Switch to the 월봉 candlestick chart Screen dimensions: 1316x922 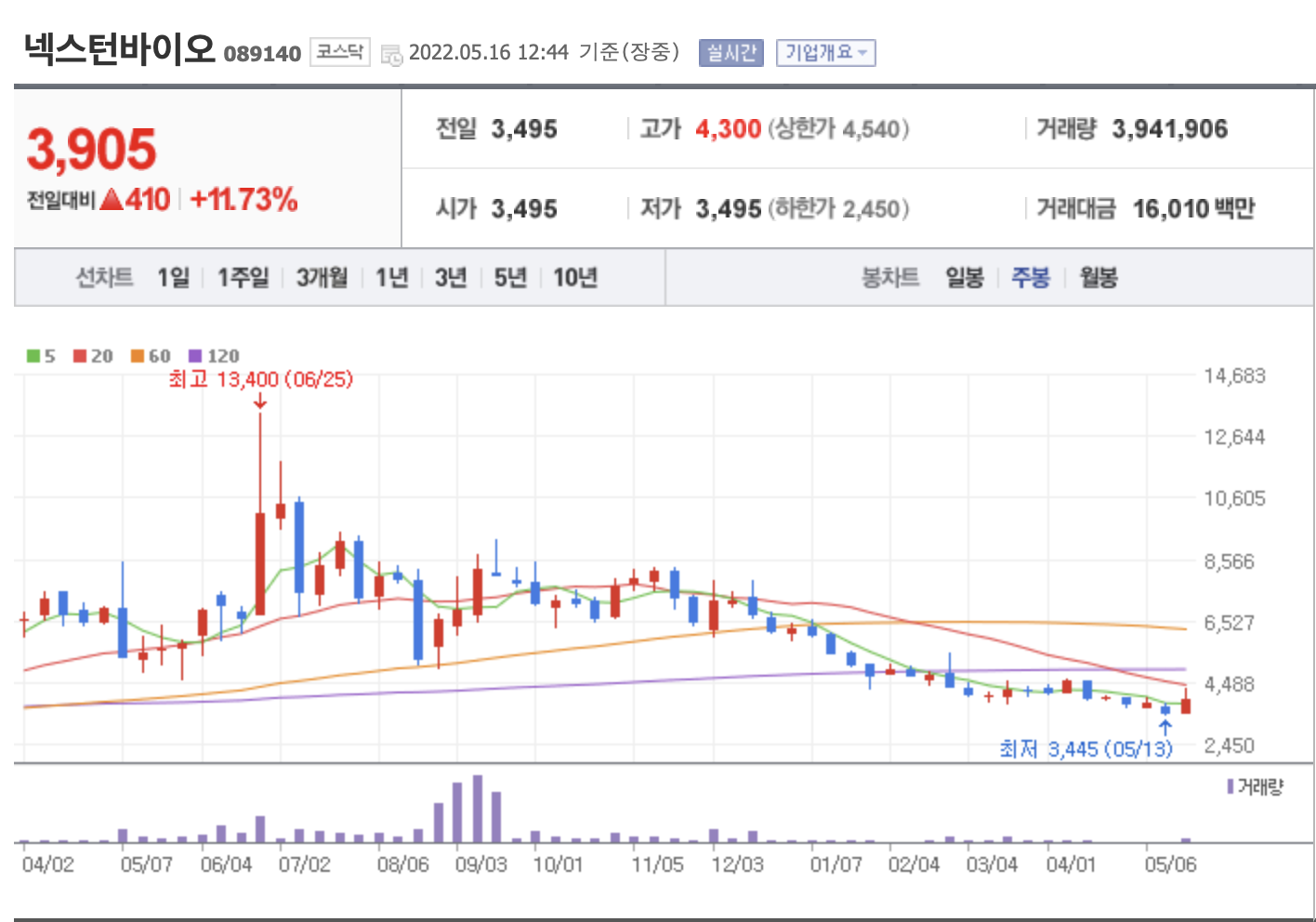pos(1099,277)
